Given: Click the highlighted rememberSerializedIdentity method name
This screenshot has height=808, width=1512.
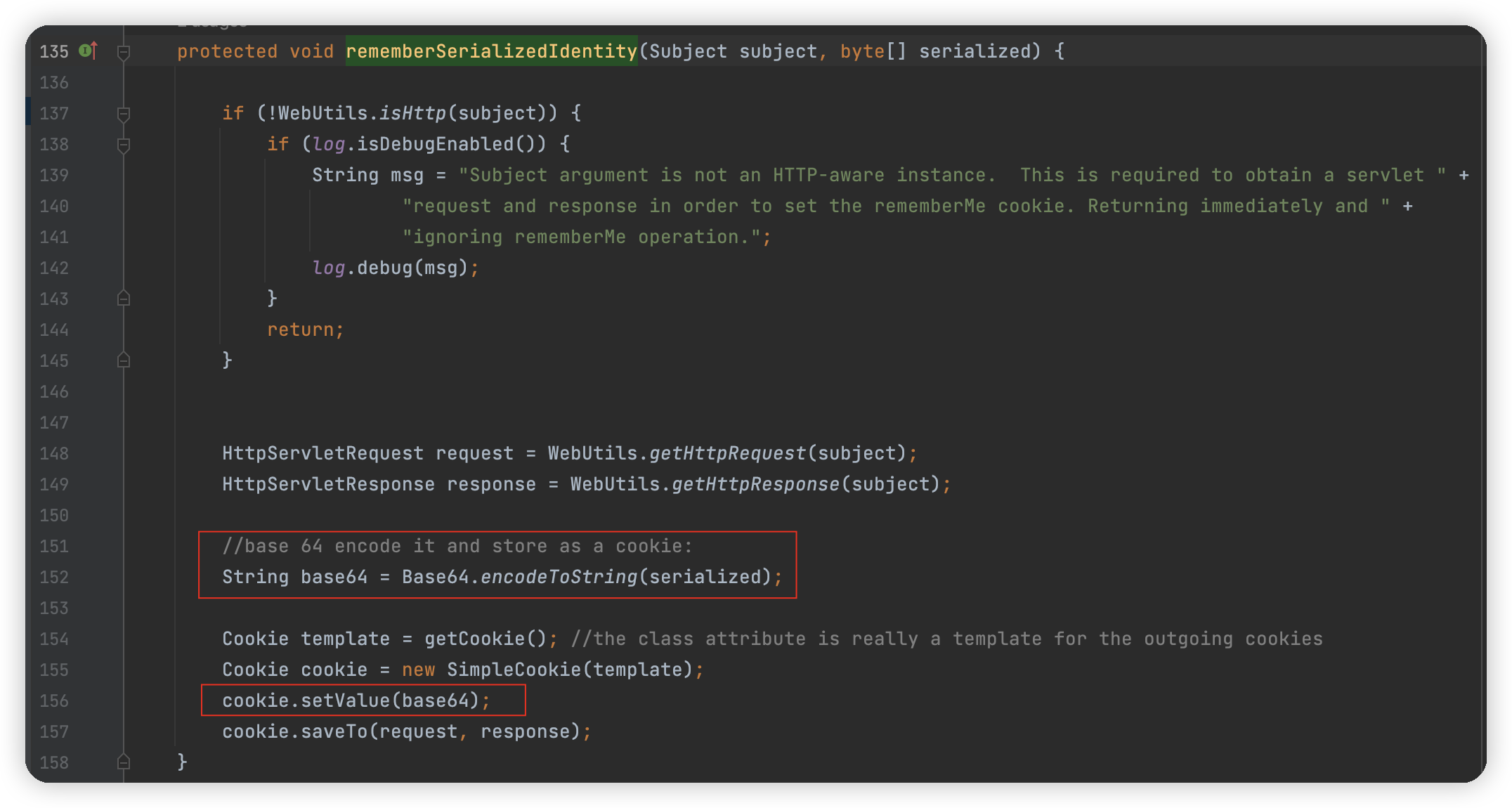Looking at the screenshot, I should [491, 51].
